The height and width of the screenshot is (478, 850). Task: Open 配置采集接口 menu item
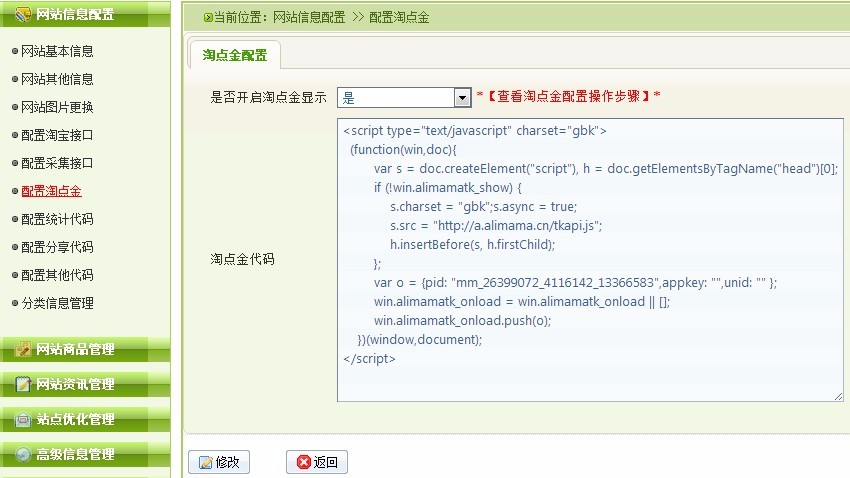(57, 163)
